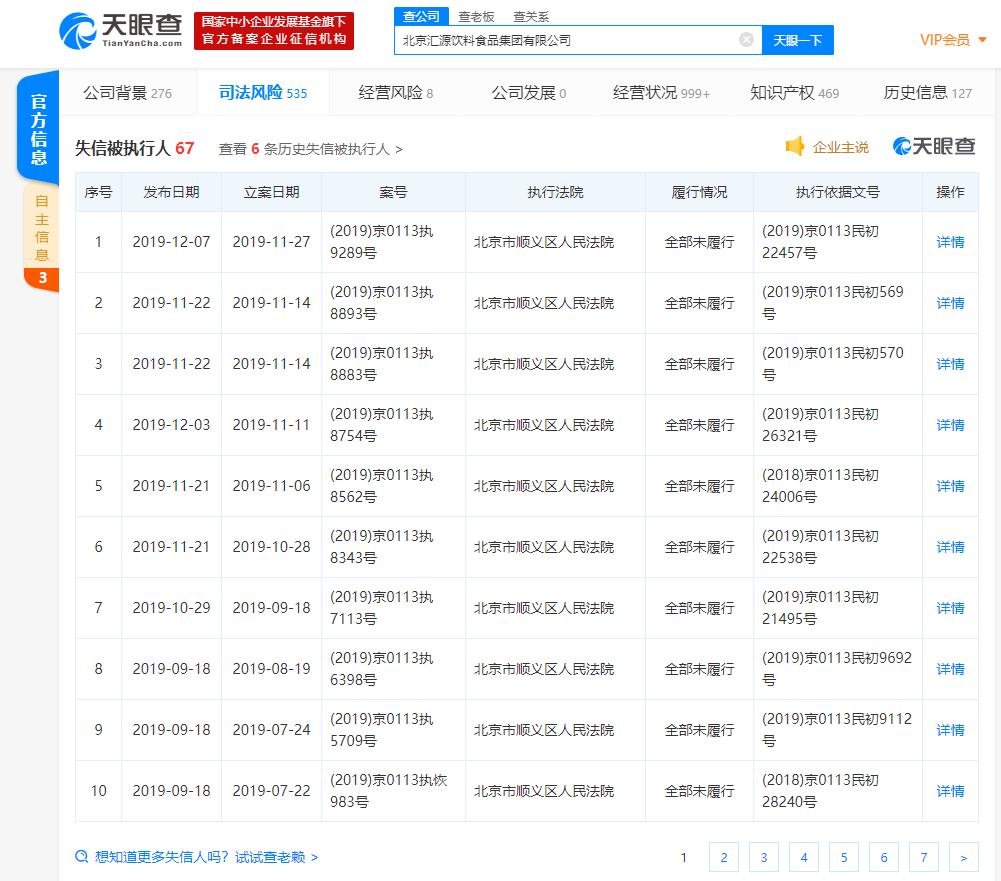Open 详情 for case 5709号
Viewport: 1001px width, 881px height.
950,730
